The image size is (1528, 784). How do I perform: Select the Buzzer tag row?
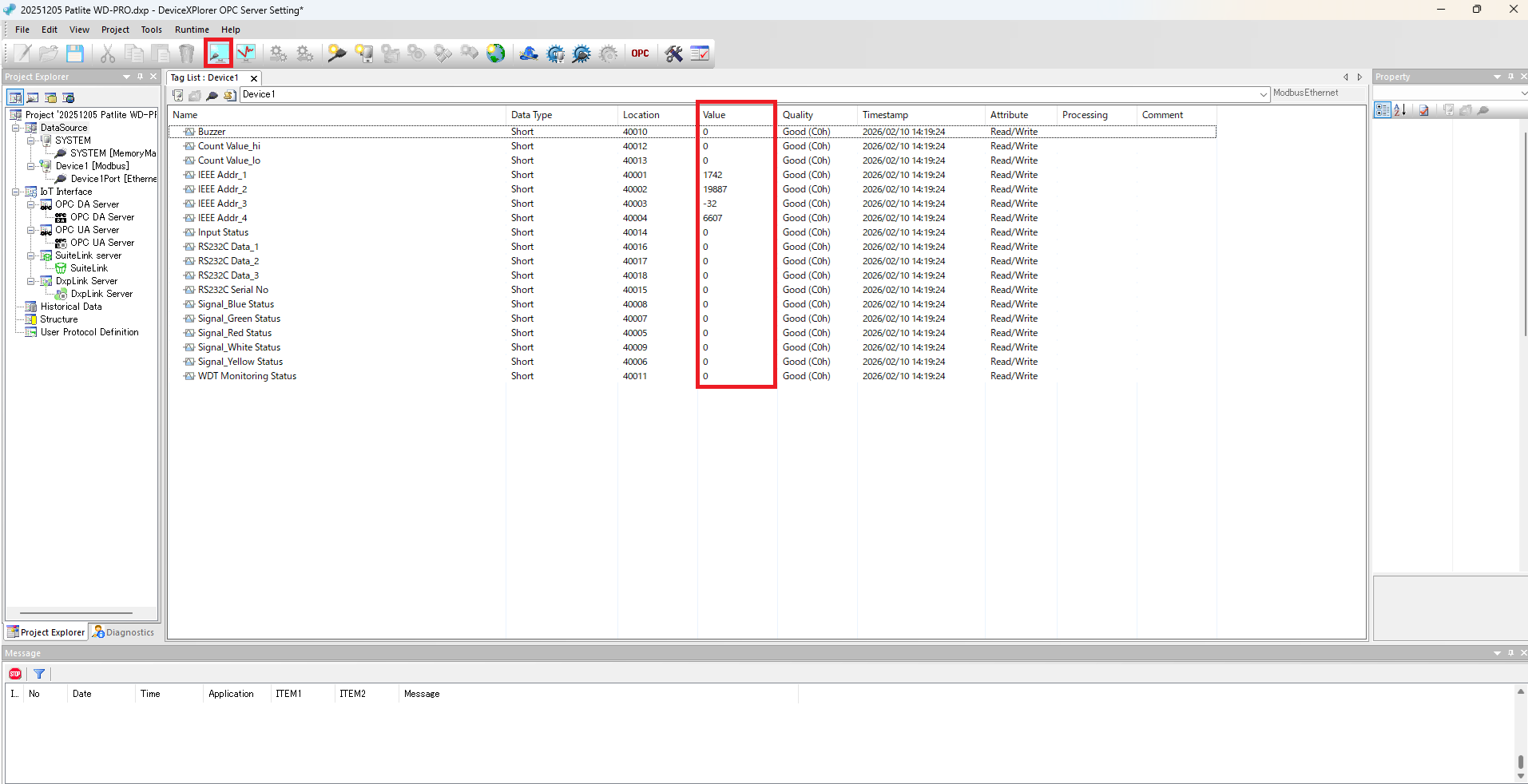[x=211, y=131]
